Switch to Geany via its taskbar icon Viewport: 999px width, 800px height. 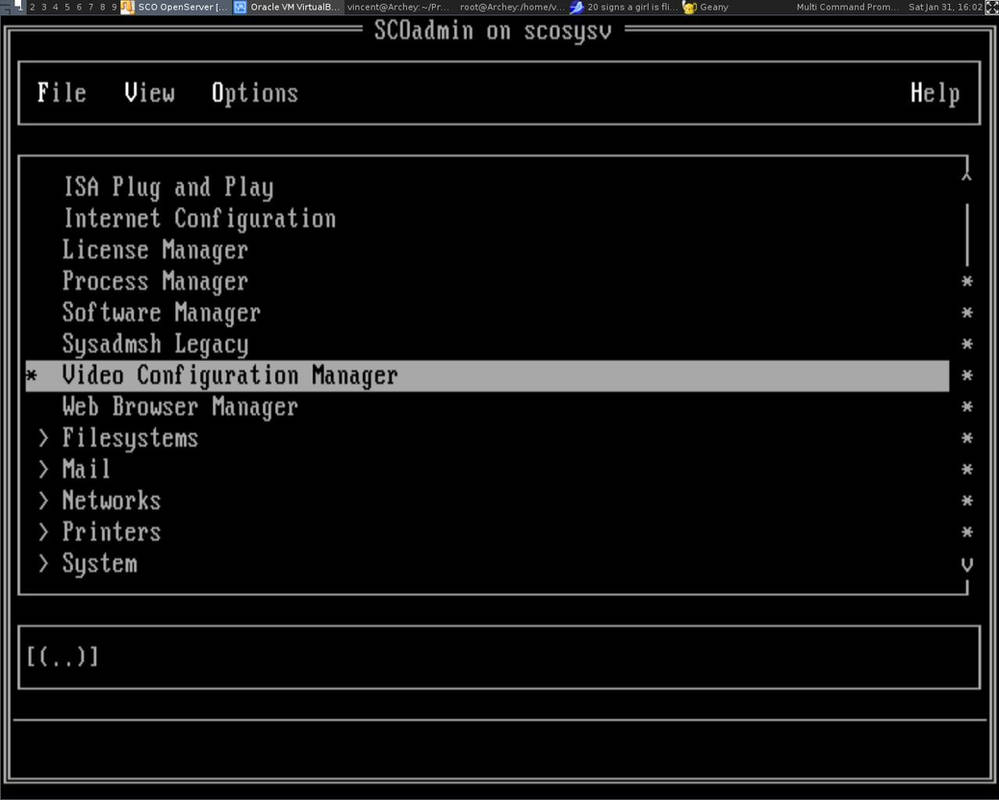[x=689, y=7]
